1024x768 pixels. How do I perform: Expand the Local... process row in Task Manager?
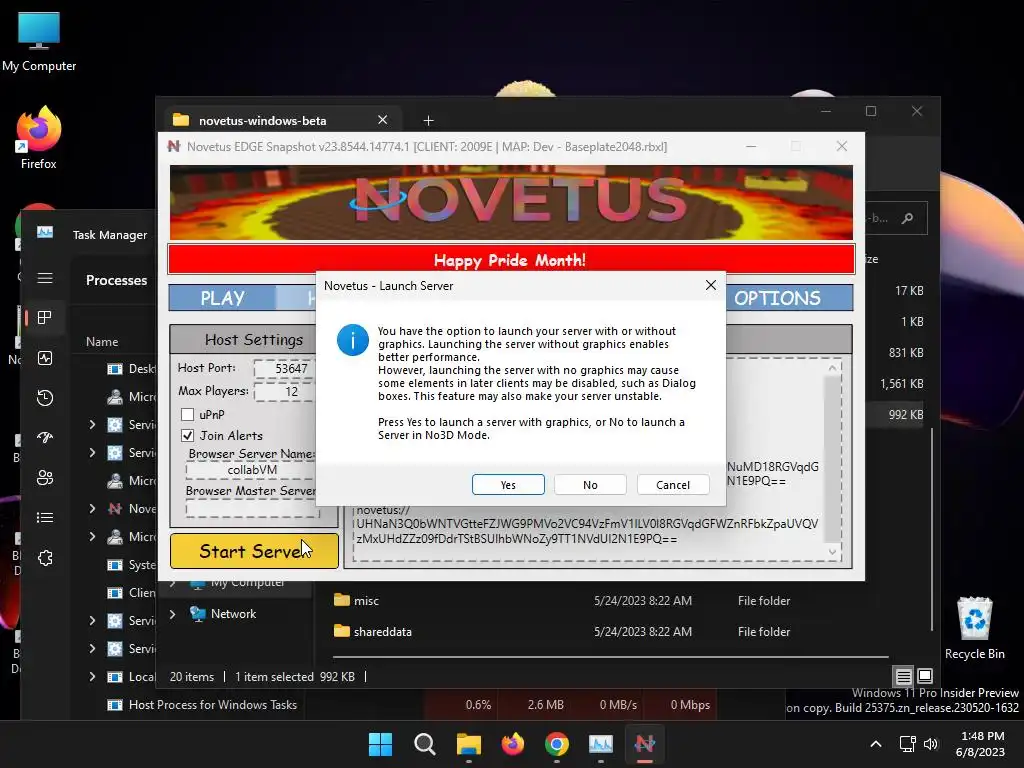[92, 677]
